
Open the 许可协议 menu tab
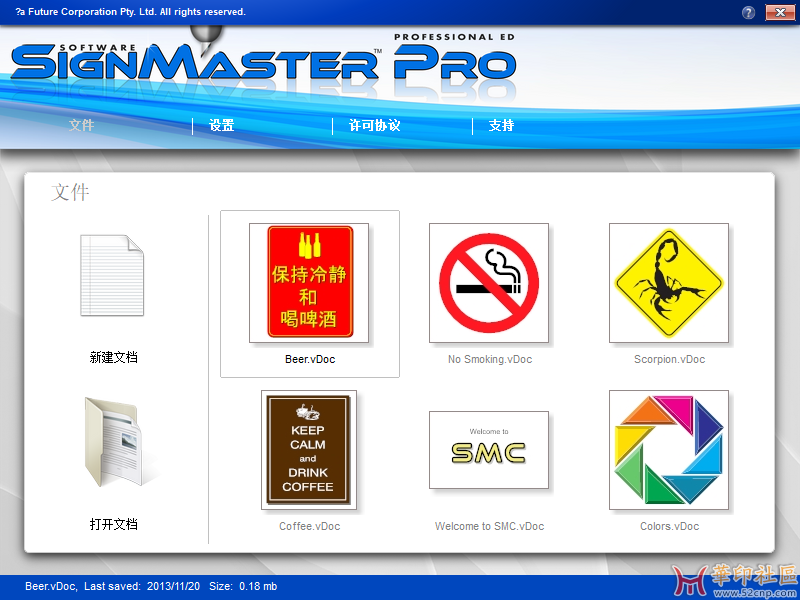click(x=374, y=125)
